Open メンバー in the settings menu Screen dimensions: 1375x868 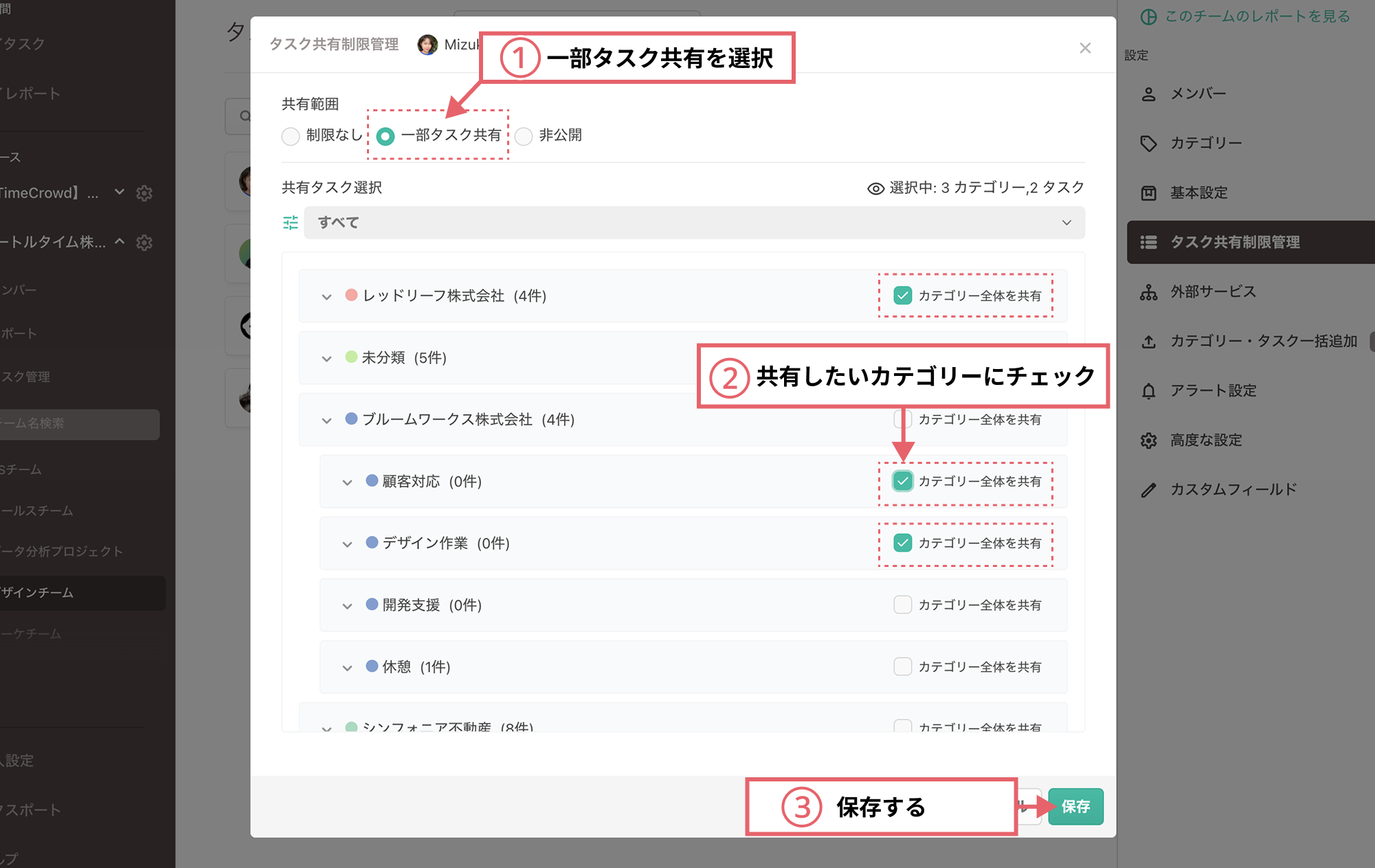coord(1198,94)
